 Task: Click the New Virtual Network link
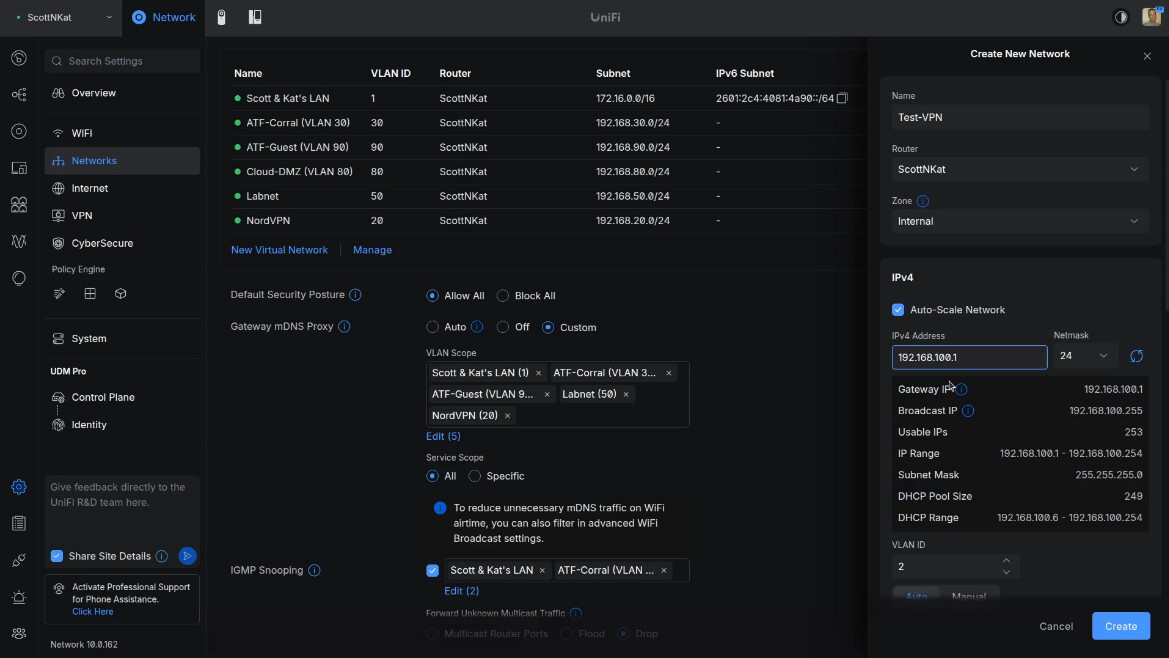click(279, 250)
